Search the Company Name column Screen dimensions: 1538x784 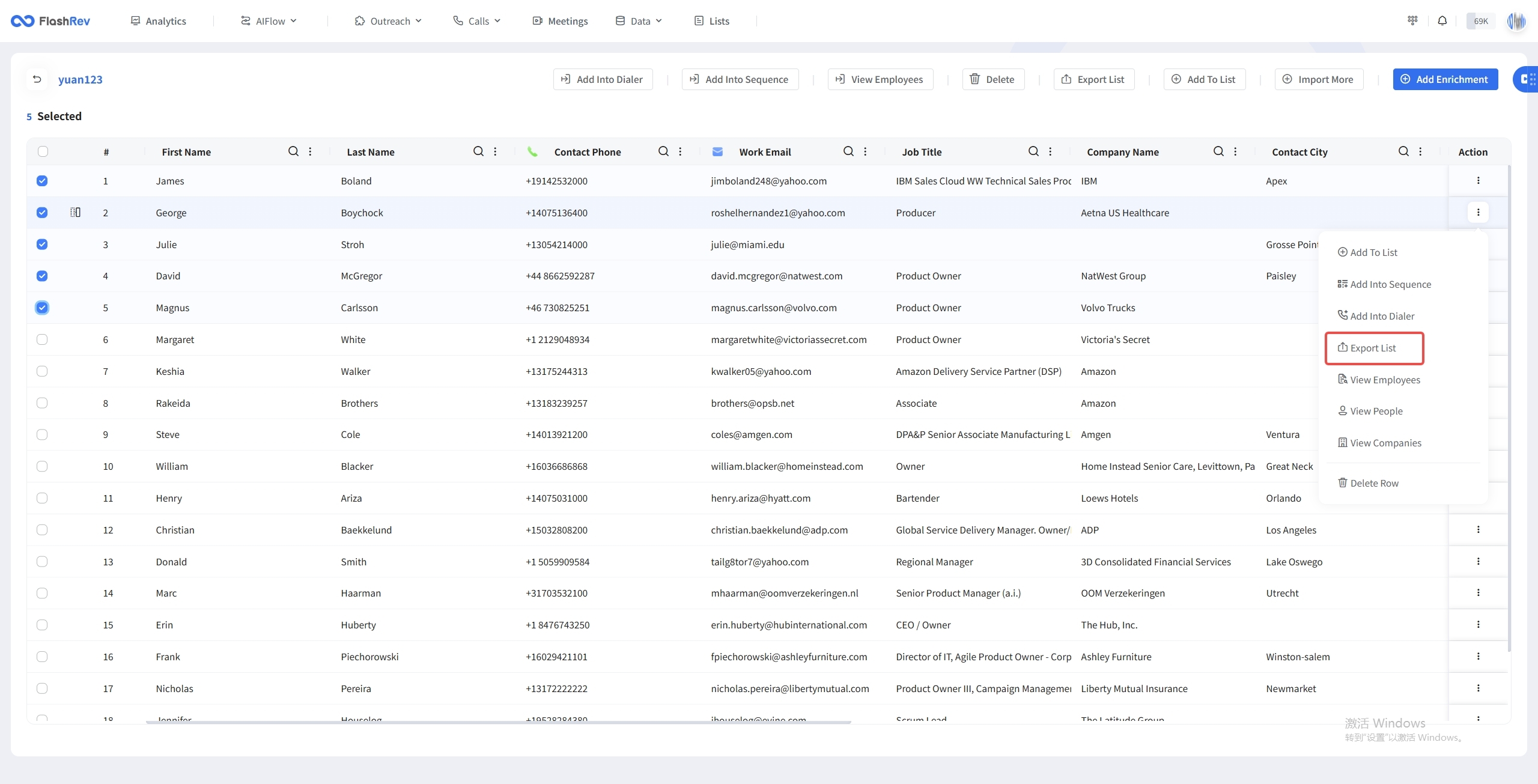[1218, 151]
